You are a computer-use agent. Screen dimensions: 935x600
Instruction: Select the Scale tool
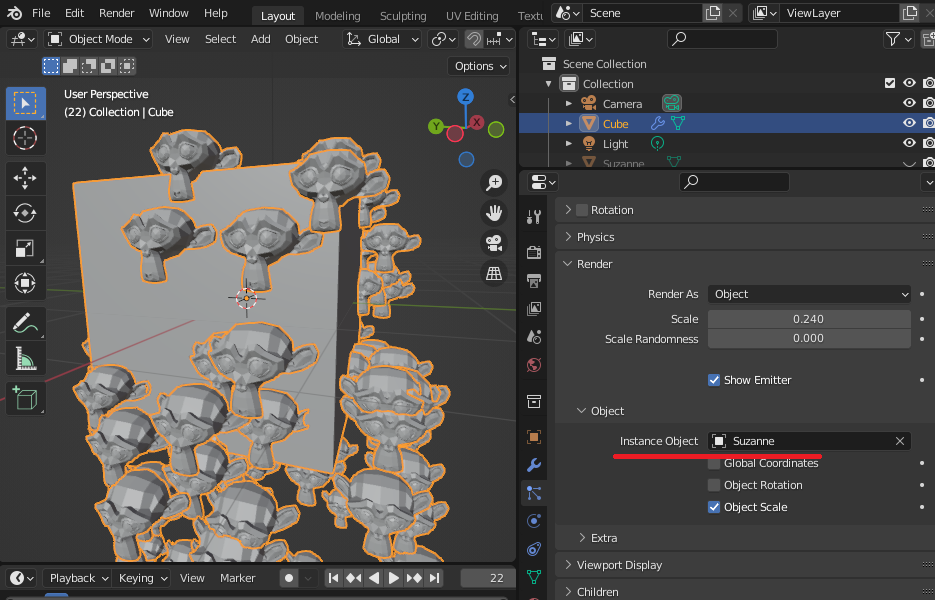pos(26,248)
